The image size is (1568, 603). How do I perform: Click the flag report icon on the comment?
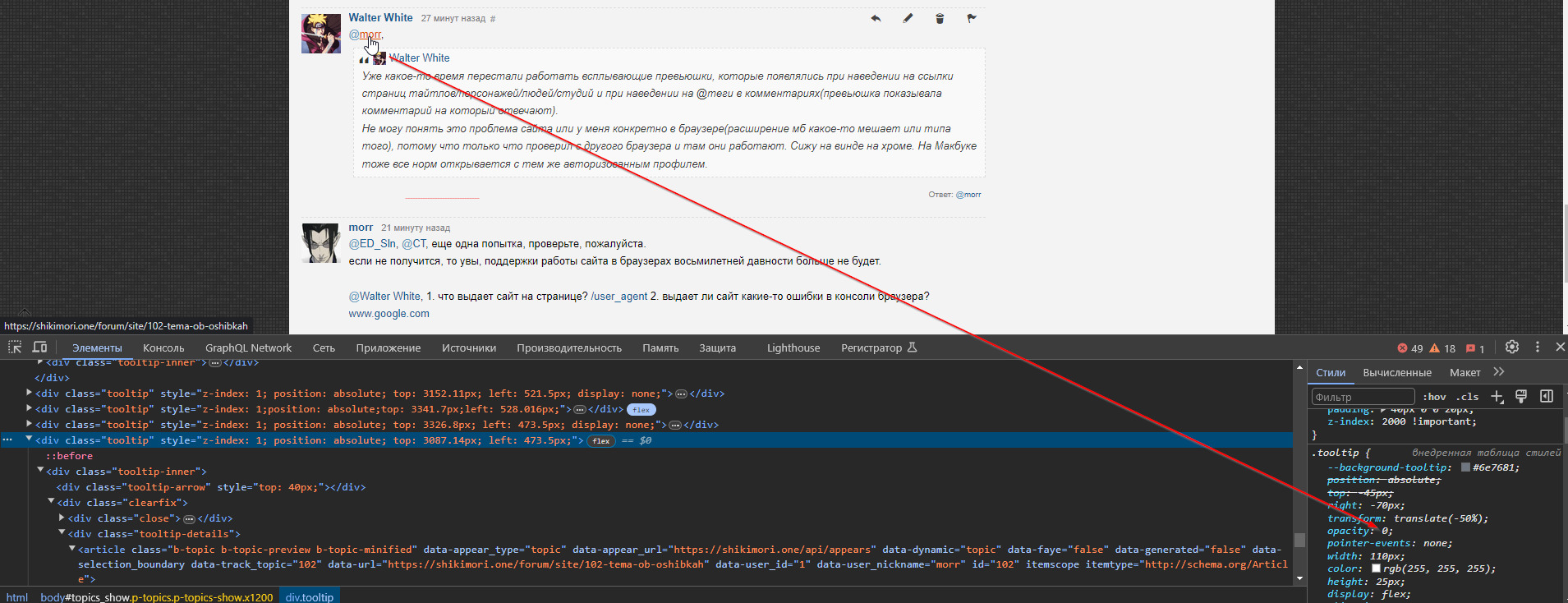pos(972,18)
